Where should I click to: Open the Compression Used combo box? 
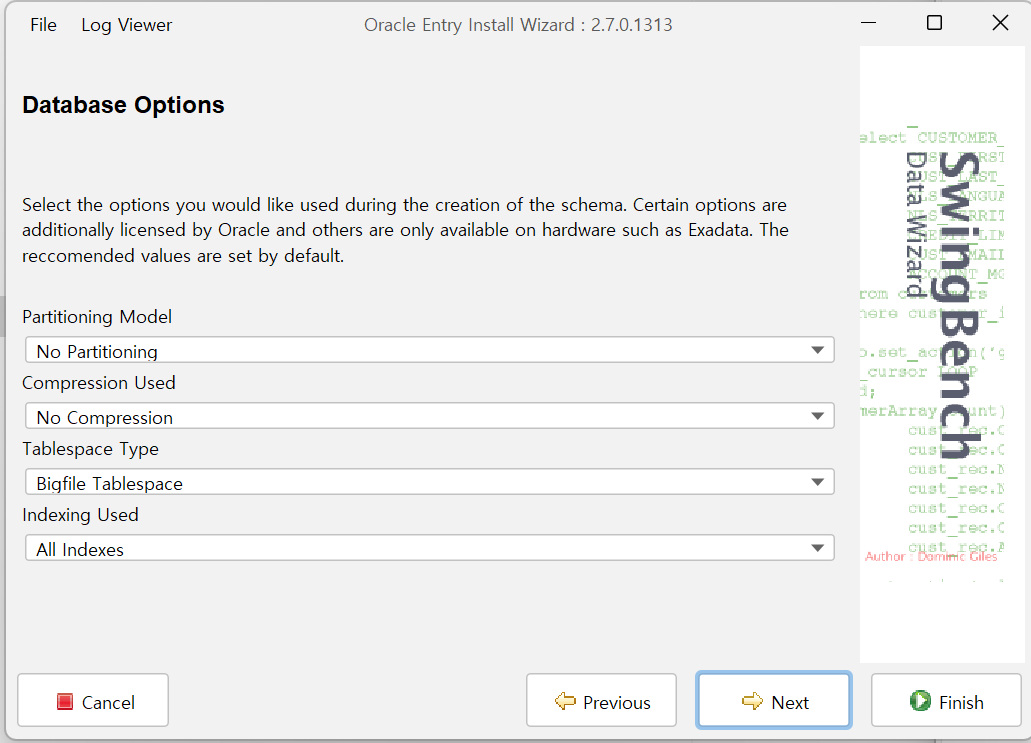point(429,416)
